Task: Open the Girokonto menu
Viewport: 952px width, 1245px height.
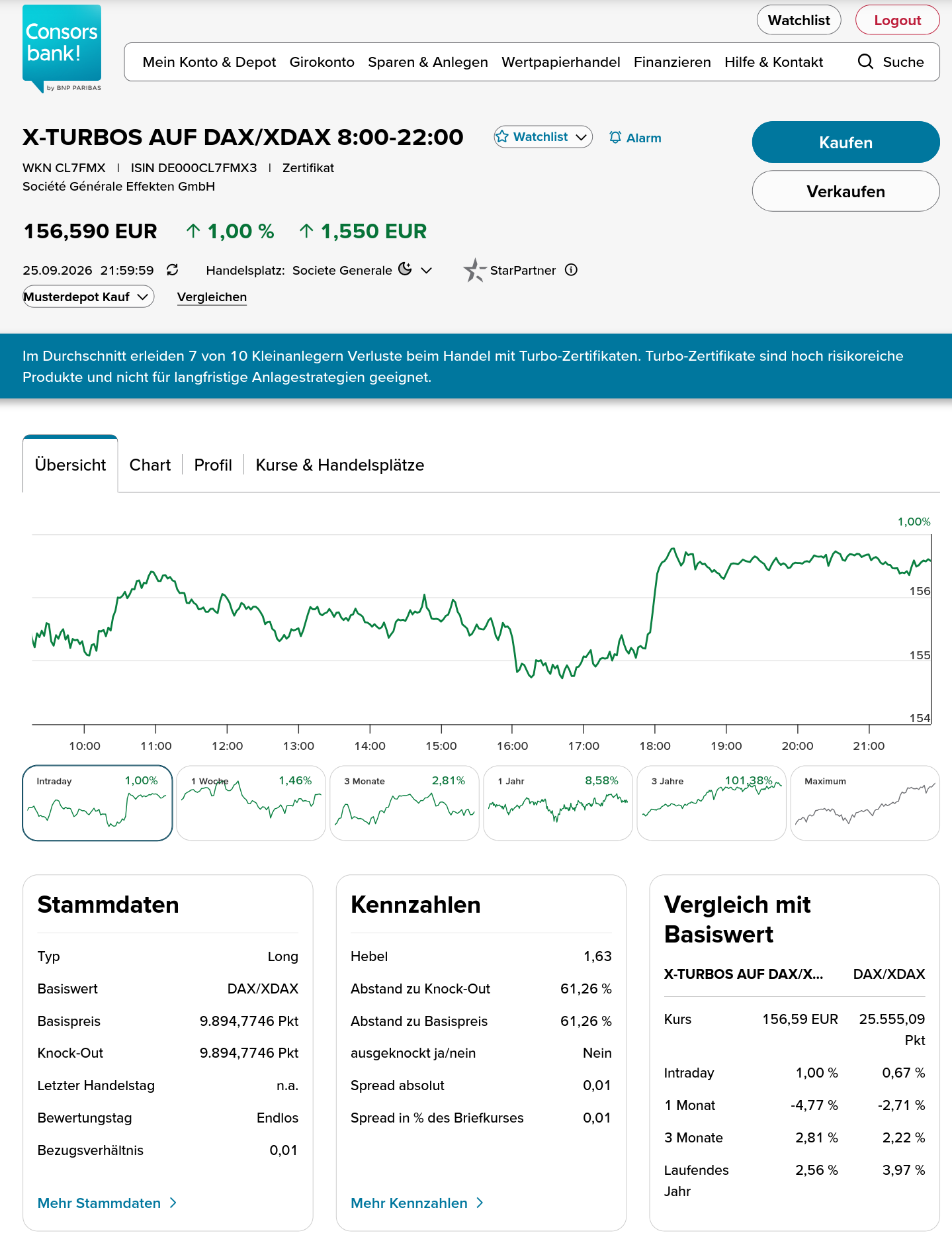Action: coord(322,62)
